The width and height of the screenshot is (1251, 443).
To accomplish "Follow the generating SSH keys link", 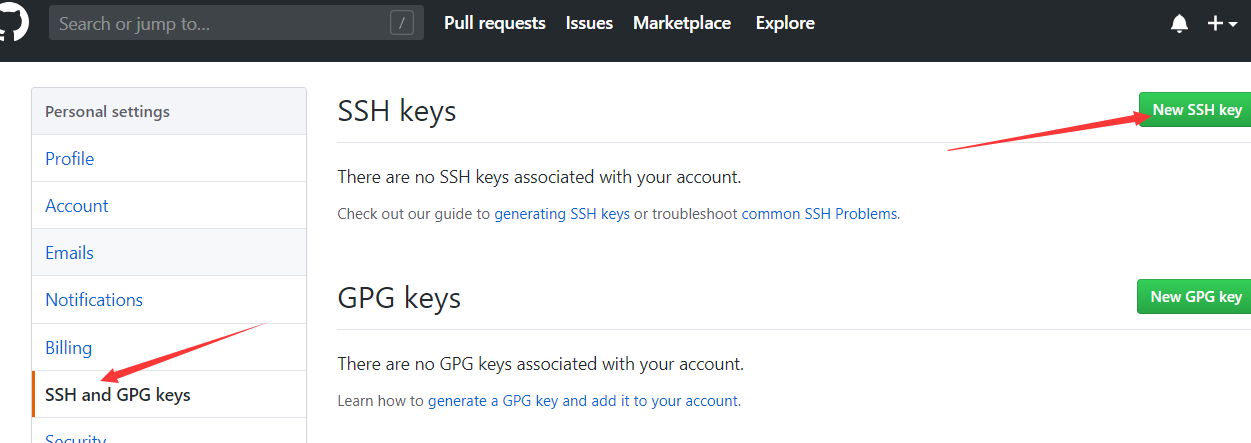I will pos(562,213).
